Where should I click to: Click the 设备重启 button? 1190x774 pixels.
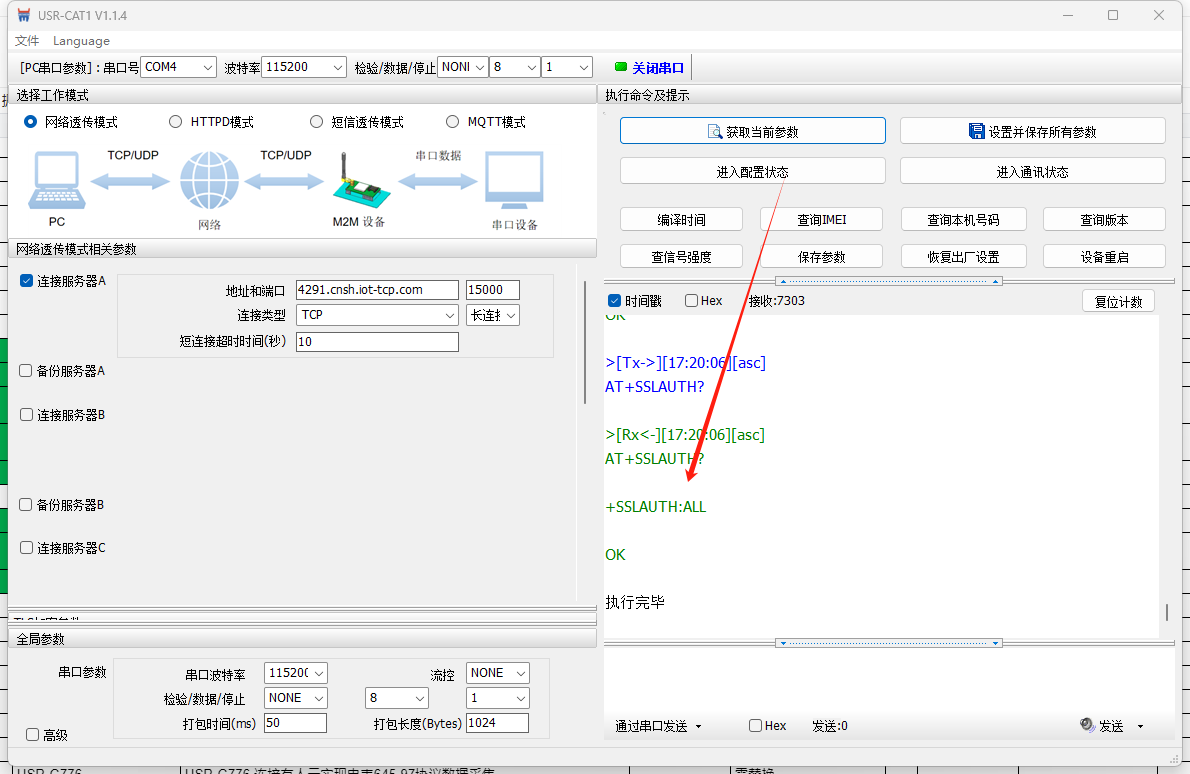(1104, 257)
